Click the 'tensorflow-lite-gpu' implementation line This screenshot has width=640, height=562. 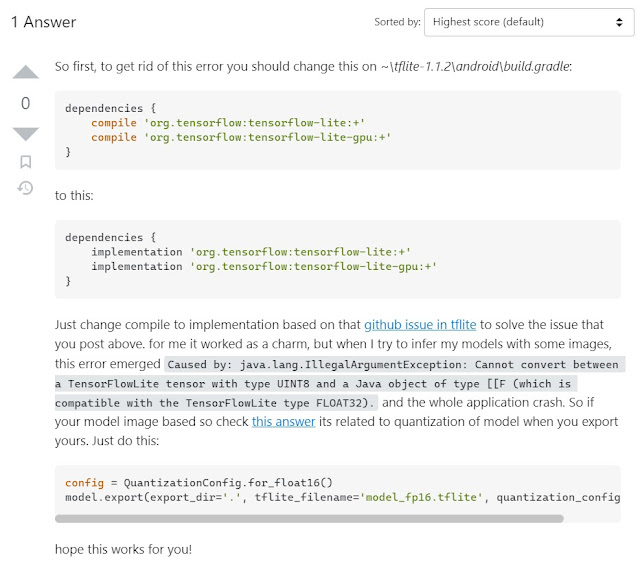(264, 267)
